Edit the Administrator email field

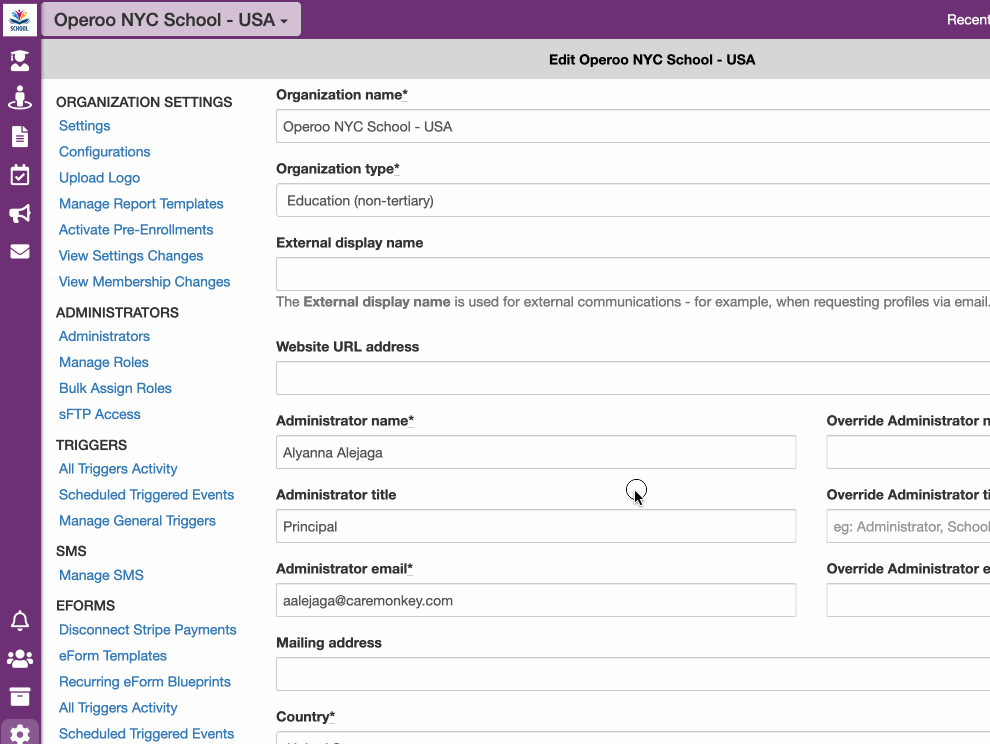pos(536,600)
